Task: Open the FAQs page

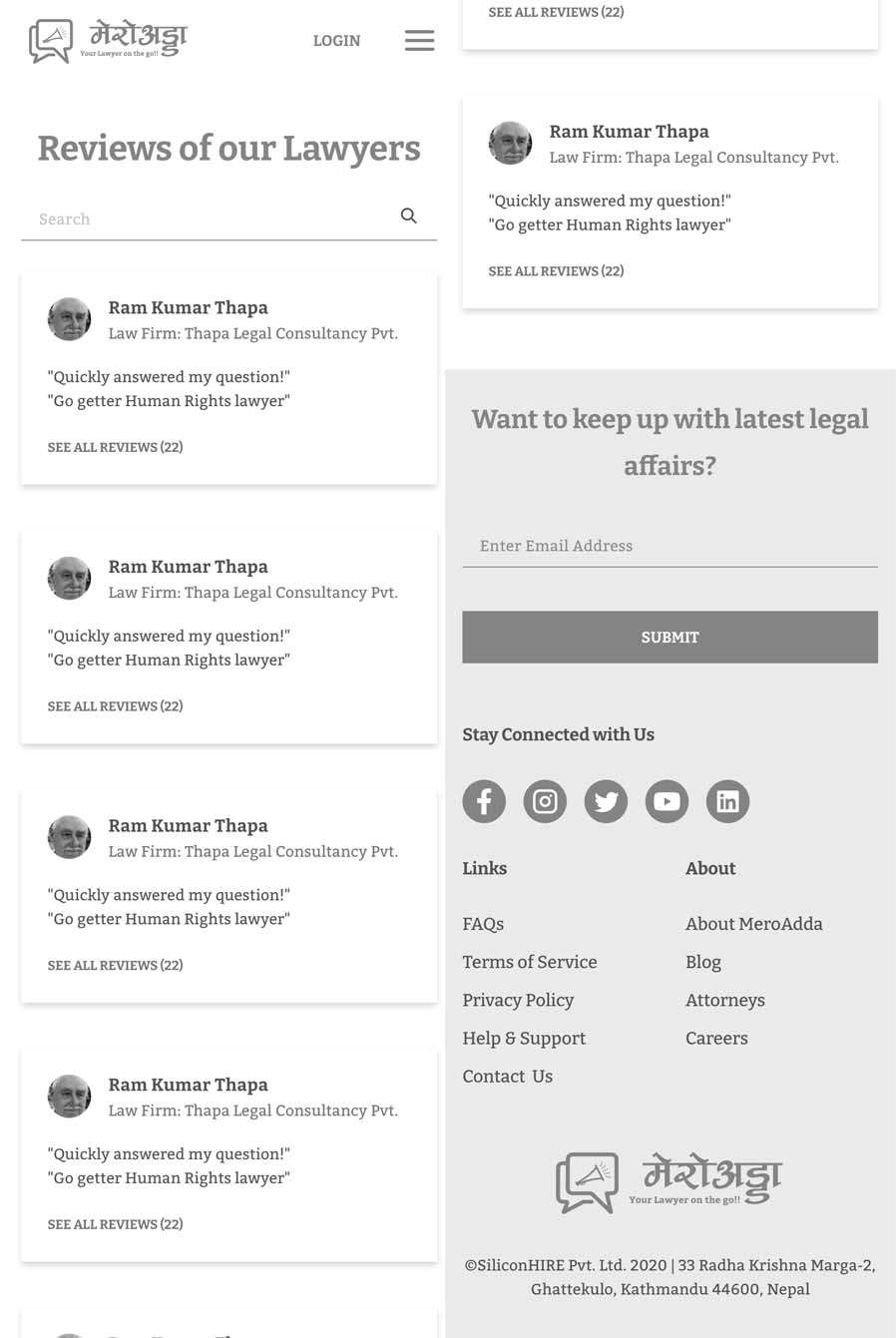Action: point(483,924)
